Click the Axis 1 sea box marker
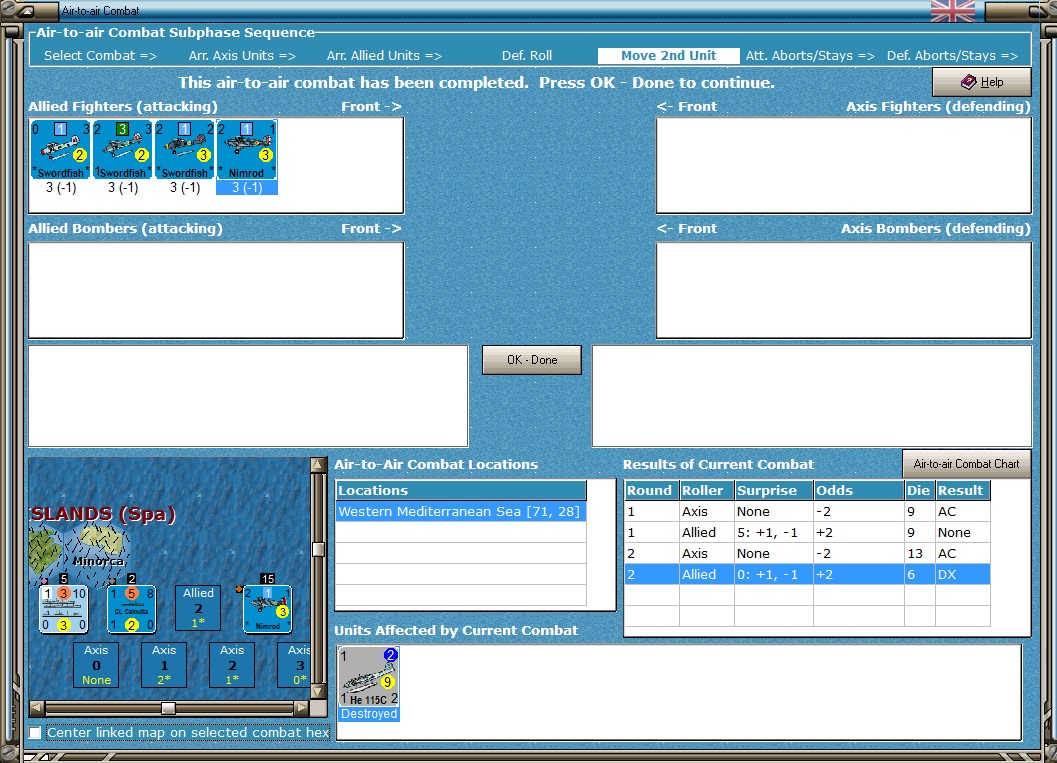The width and height of the screenshot is (1057, 763). pyautogui.click(x=164, y=665)
